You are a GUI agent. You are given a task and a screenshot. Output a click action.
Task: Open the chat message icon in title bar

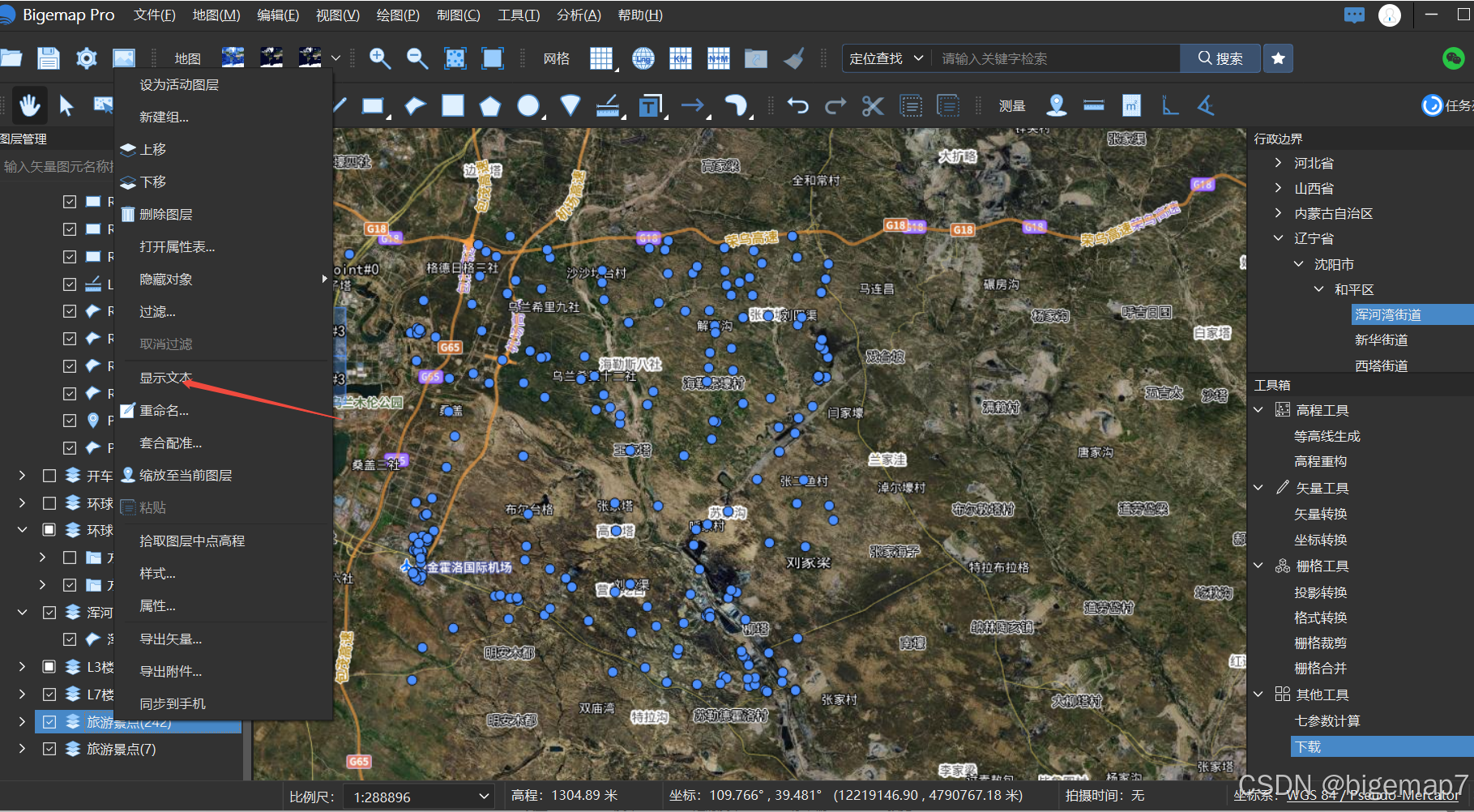coord(1354,15)
